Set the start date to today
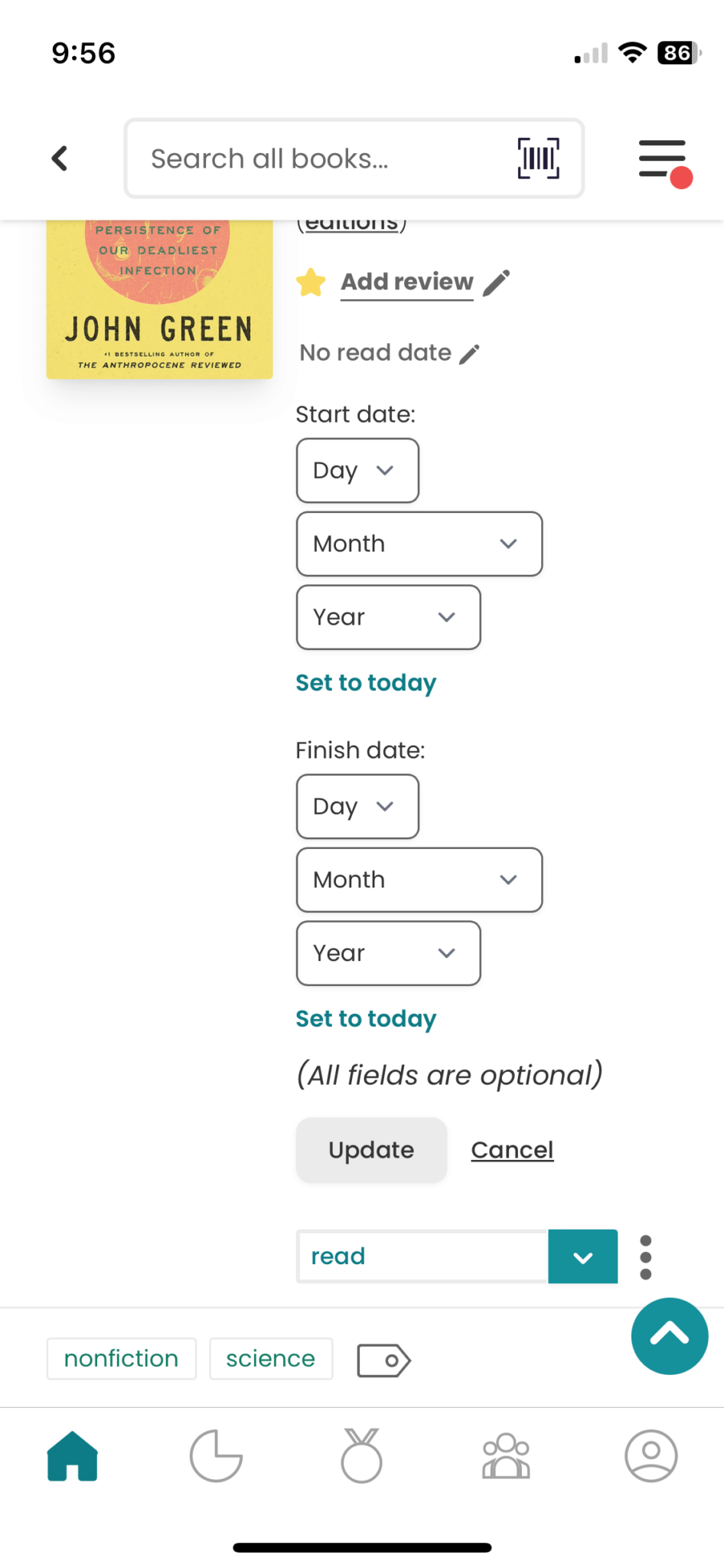Viewport: 724px width, 1568px height. (366, 682)
